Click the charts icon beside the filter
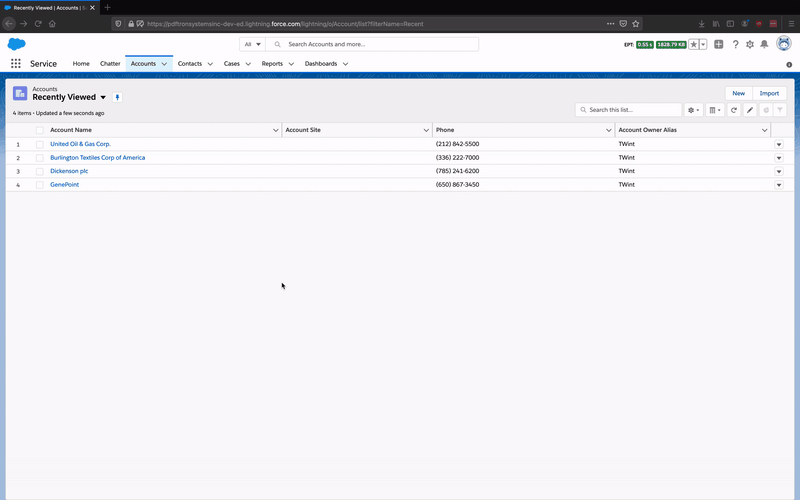Image resolution: width=800 pixels, height=500 pixels. [766, 110]
